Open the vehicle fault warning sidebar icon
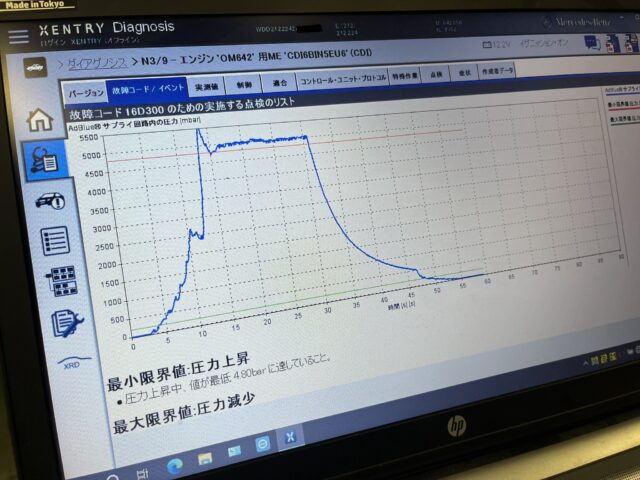Screen dimensions: 640x480 click(50, 201)
